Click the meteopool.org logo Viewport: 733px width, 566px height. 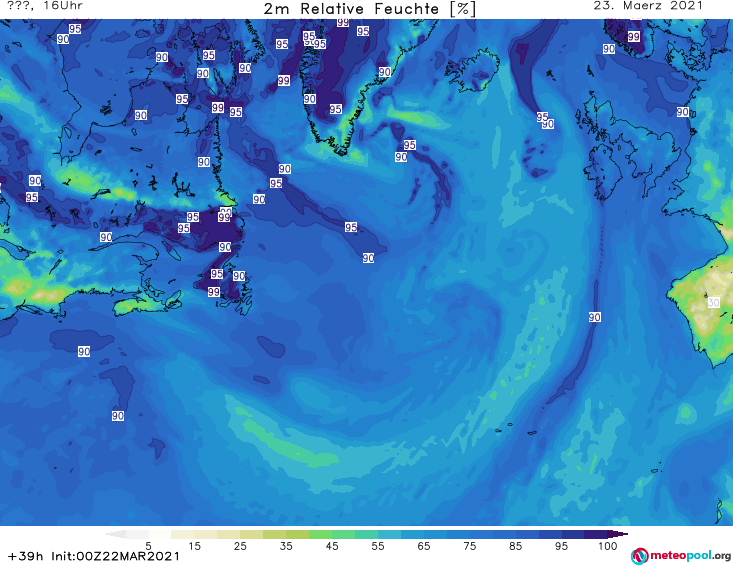(681, 555)
